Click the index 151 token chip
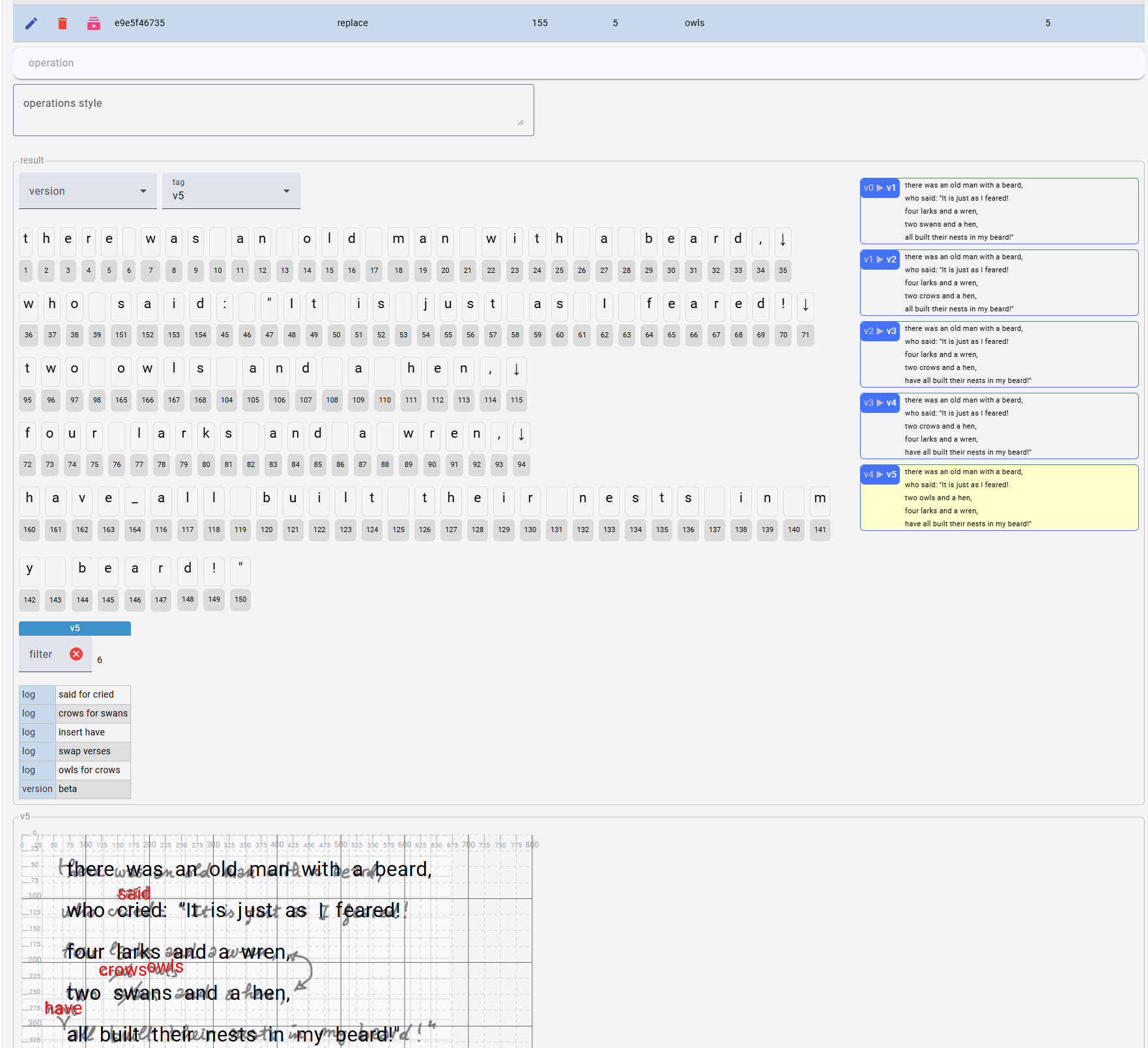This screenshot has width=1148, height=1048. 121,335
